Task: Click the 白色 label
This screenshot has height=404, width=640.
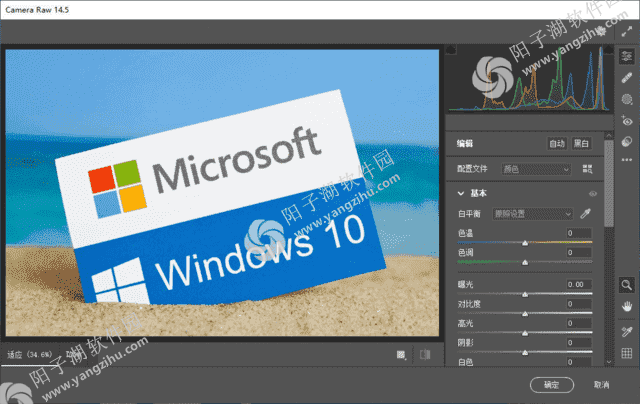Action: click(x=465, y=362)
